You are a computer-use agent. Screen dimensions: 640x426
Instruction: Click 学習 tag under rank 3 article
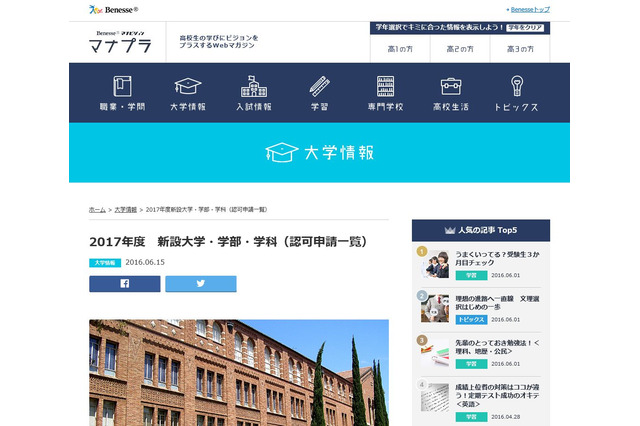click(471, 364)
